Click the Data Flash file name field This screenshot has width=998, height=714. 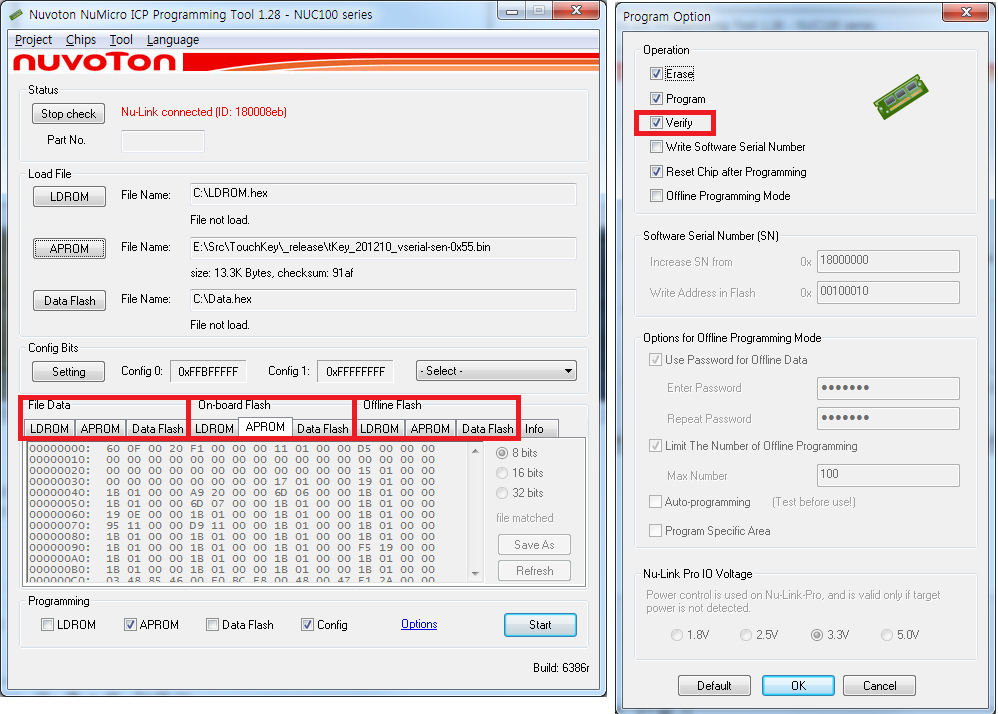click(383, 300)
